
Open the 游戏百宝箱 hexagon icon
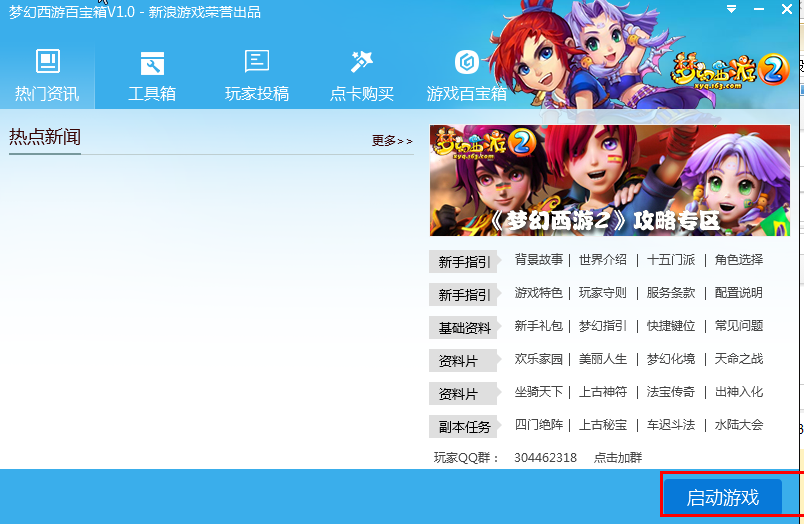467,62
